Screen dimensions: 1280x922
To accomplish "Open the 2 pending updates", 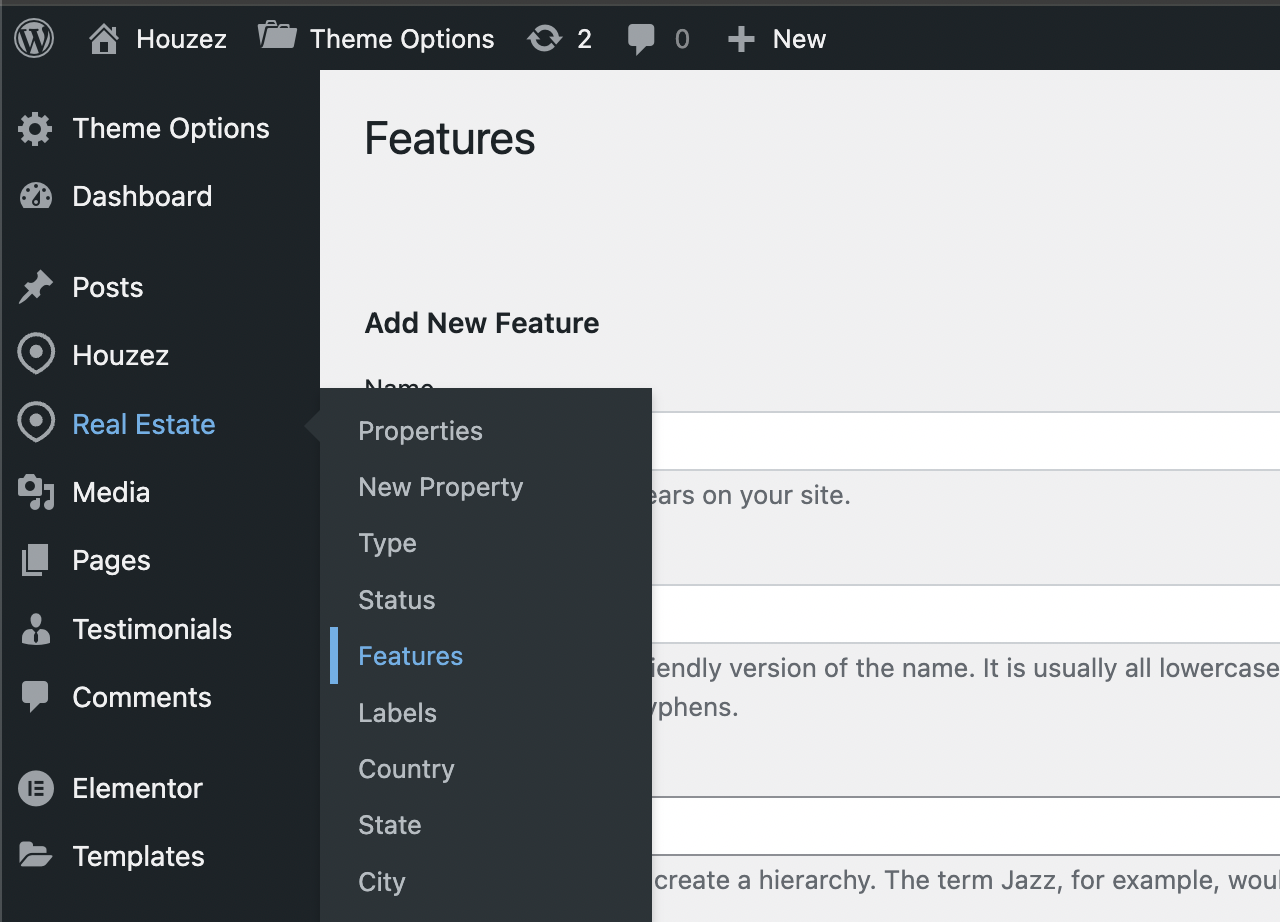I will pos(584,39).
